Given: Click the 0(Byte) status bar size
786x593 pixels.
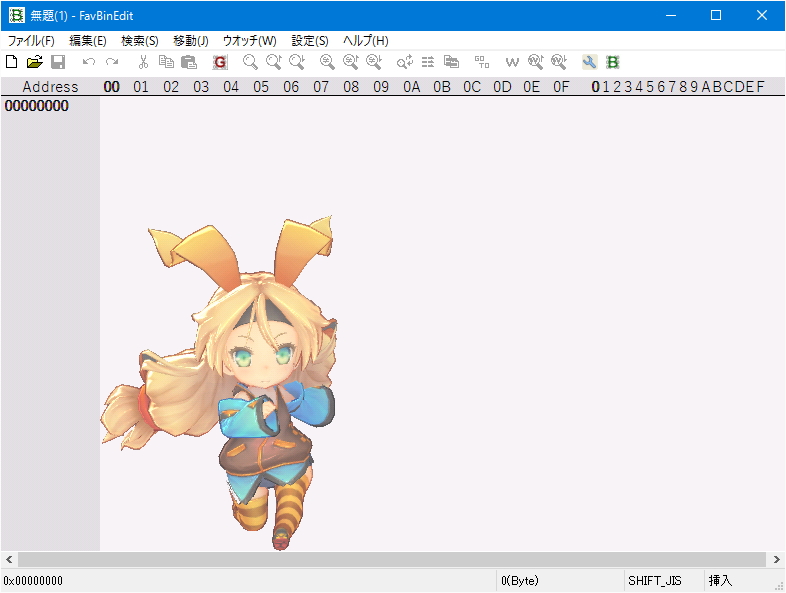Looking at the screenshot, I should (520, 581).
